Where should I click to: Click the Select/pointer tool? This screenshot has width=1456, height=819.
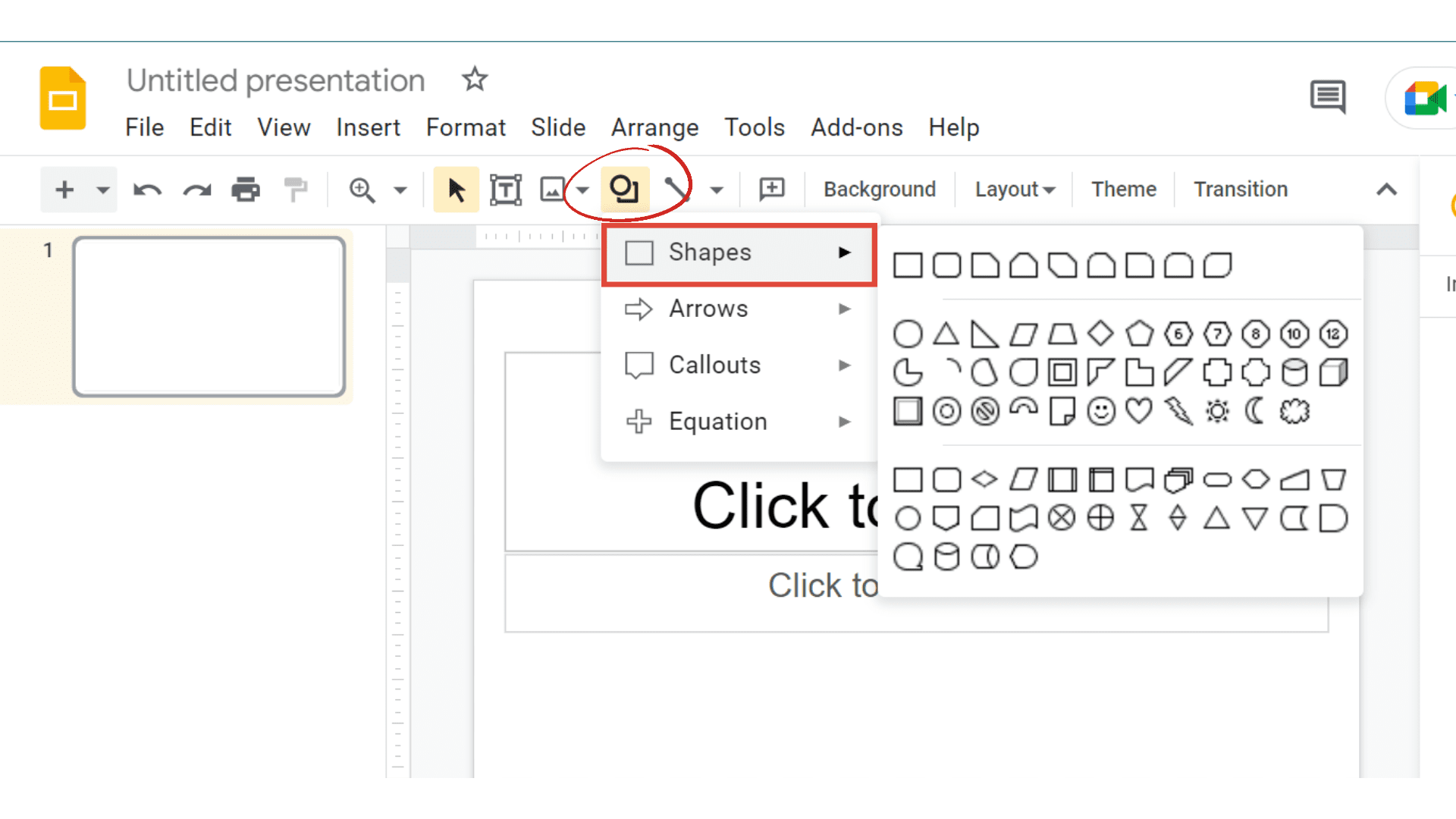454,190
